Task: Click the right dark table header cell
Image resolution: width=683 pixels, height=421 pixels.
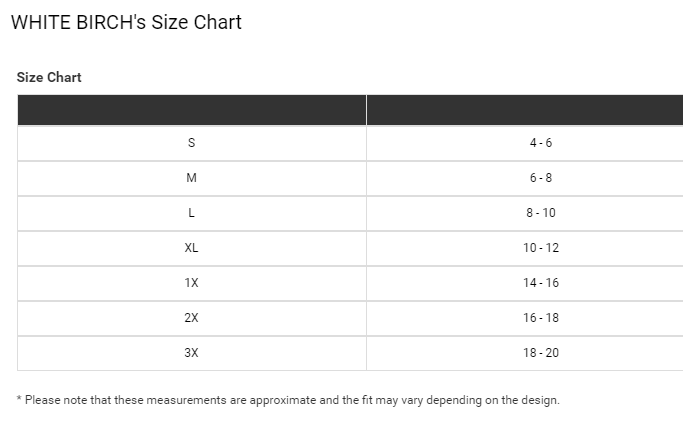Action: 524,109
